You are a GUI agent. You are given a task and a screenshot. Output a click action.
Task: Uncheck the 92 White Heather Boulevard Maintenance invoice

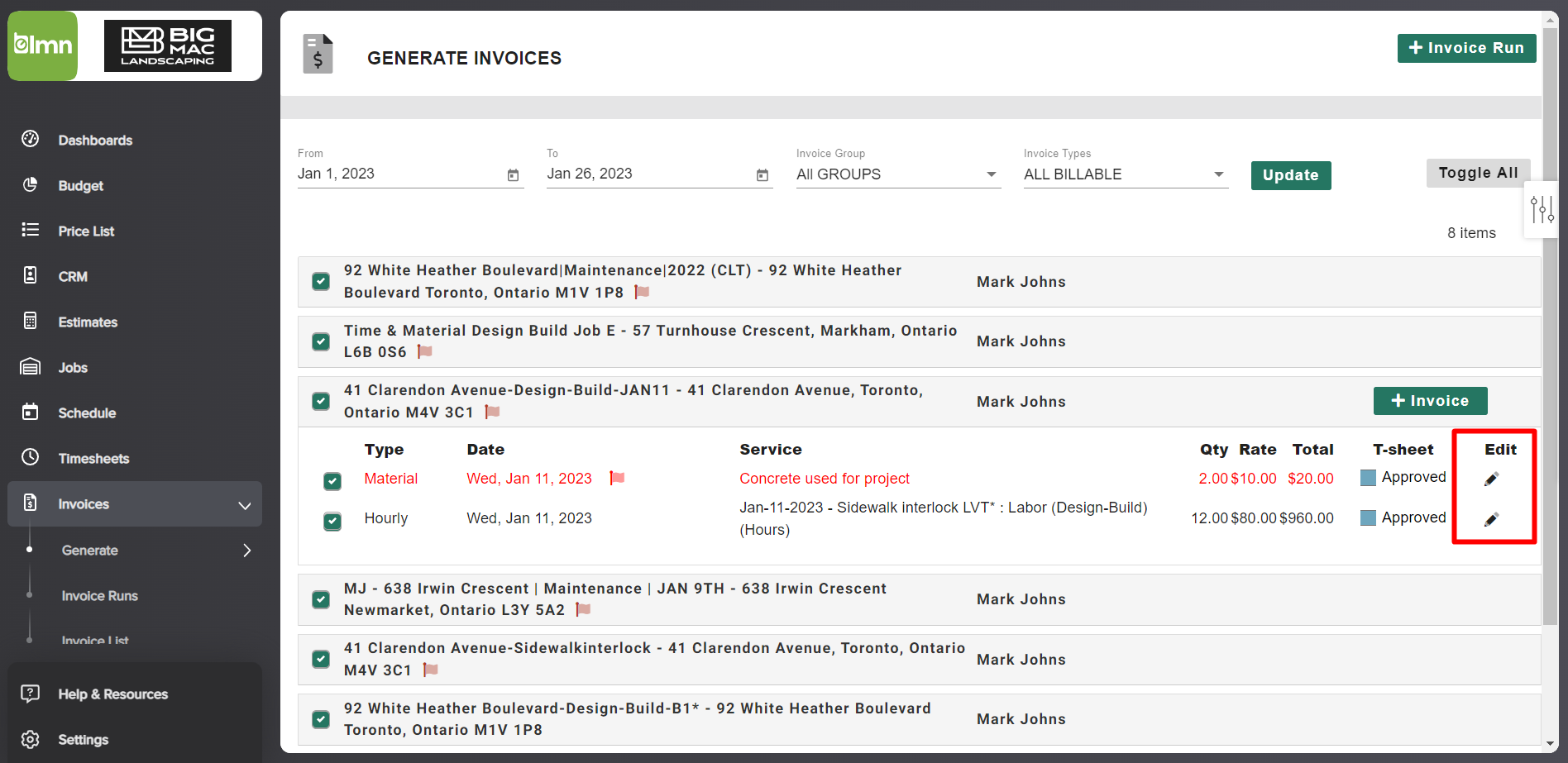[320, 281]
